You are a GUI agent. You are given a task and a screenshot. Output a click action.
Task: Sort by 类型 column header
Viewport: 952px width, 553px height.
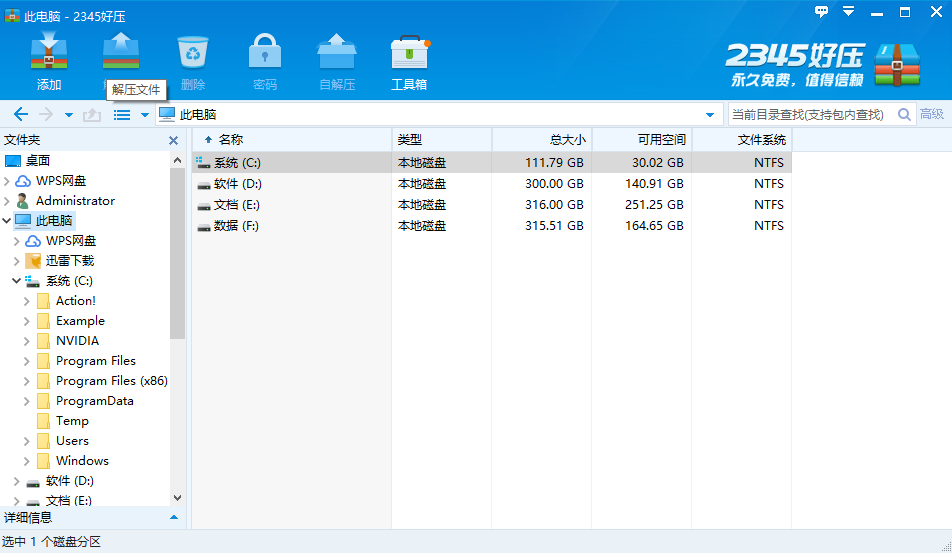[442, 140]
